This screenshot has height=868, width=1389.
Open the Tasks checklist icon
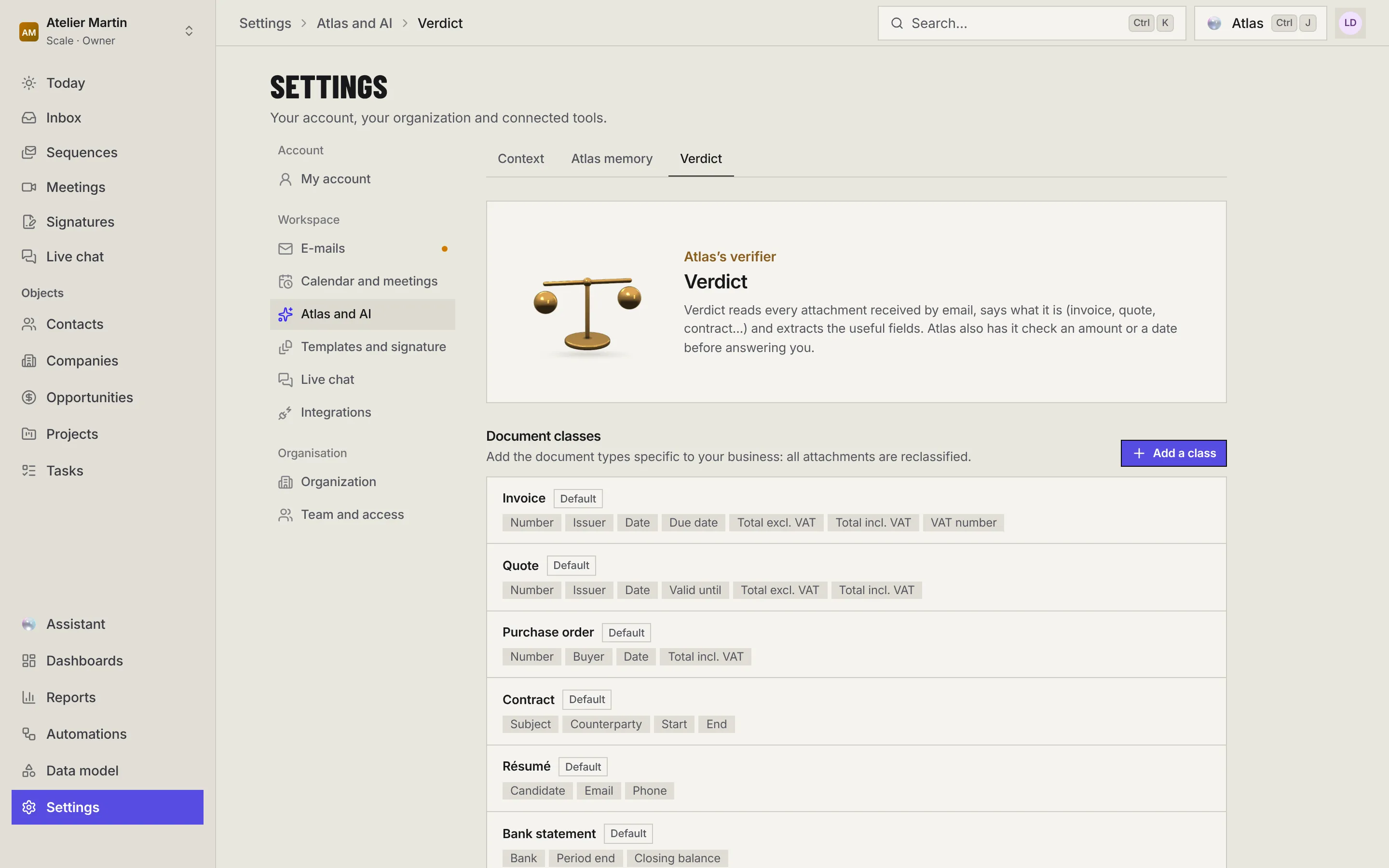[x=29, y=471]
